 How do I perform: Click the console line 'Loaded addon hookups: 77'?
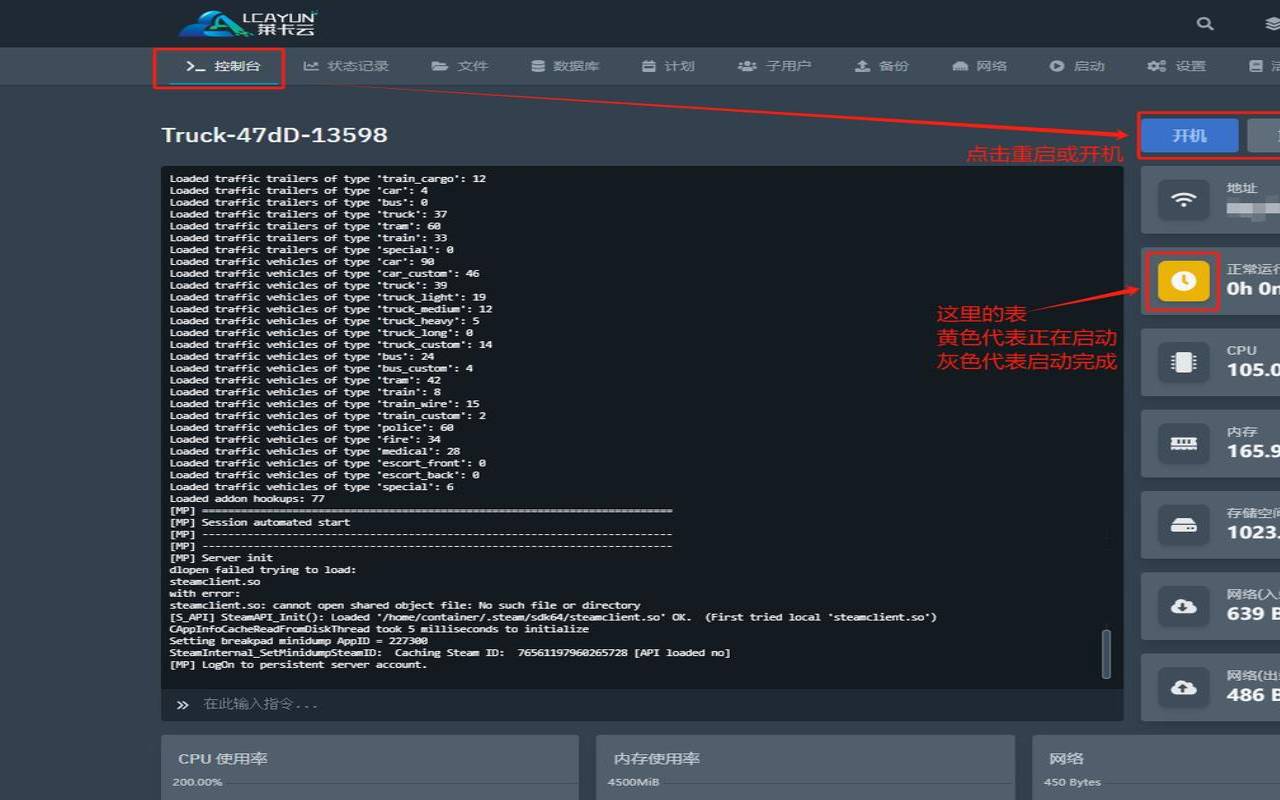click(247, 498)
